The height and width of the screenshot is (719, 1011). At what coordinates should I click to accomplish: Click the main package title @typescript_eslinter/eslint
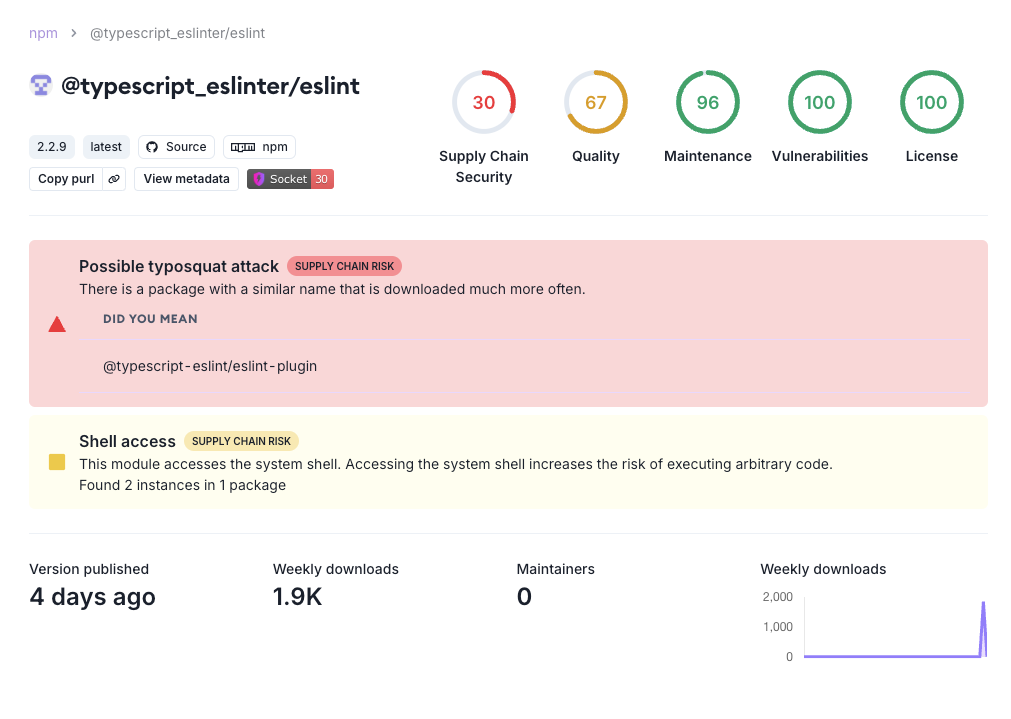pyautogui.click(x=210, y=86)
